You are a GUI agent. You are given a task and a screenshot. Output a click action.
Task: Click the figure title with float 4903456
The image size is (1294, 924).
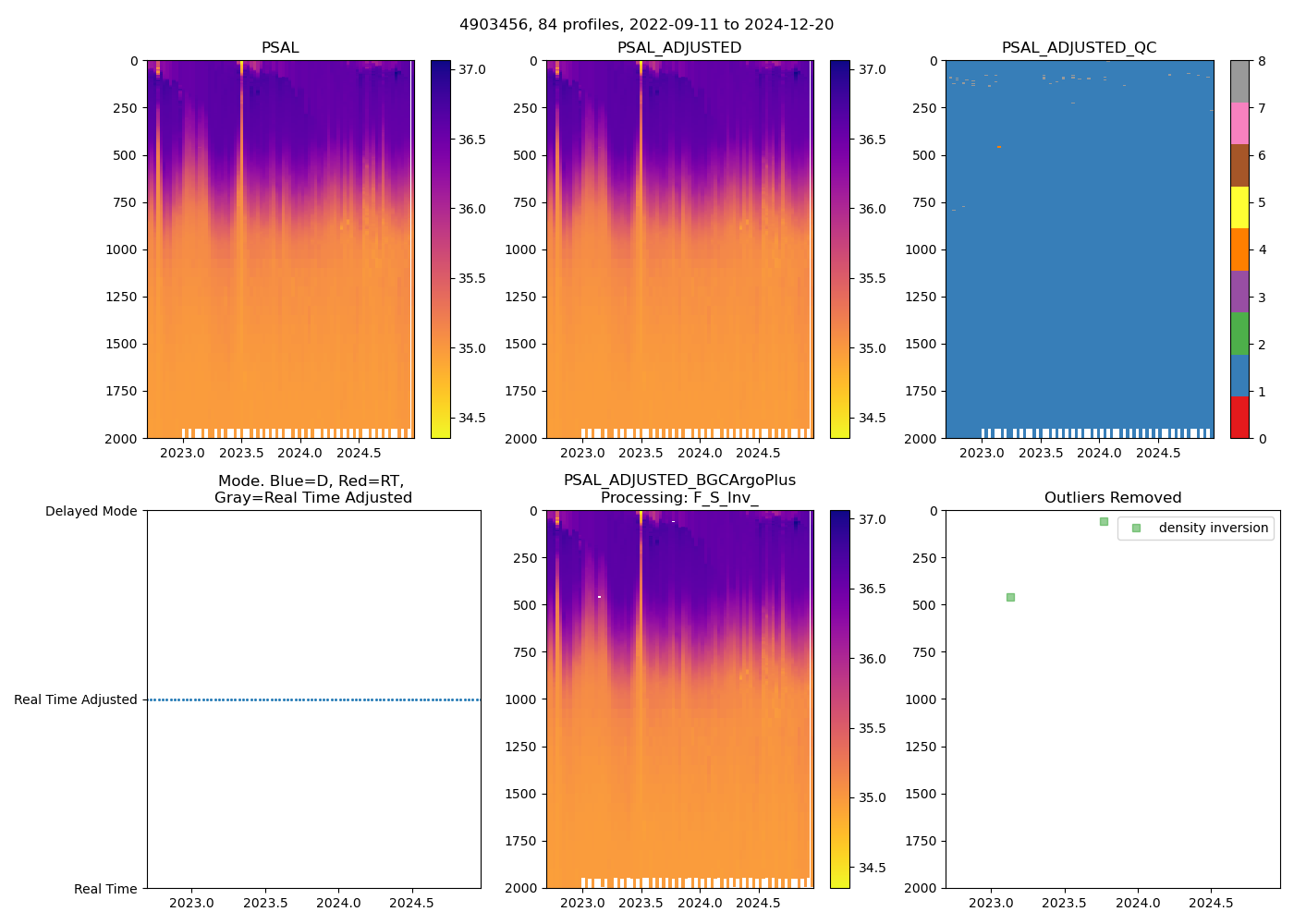[647, 25]
